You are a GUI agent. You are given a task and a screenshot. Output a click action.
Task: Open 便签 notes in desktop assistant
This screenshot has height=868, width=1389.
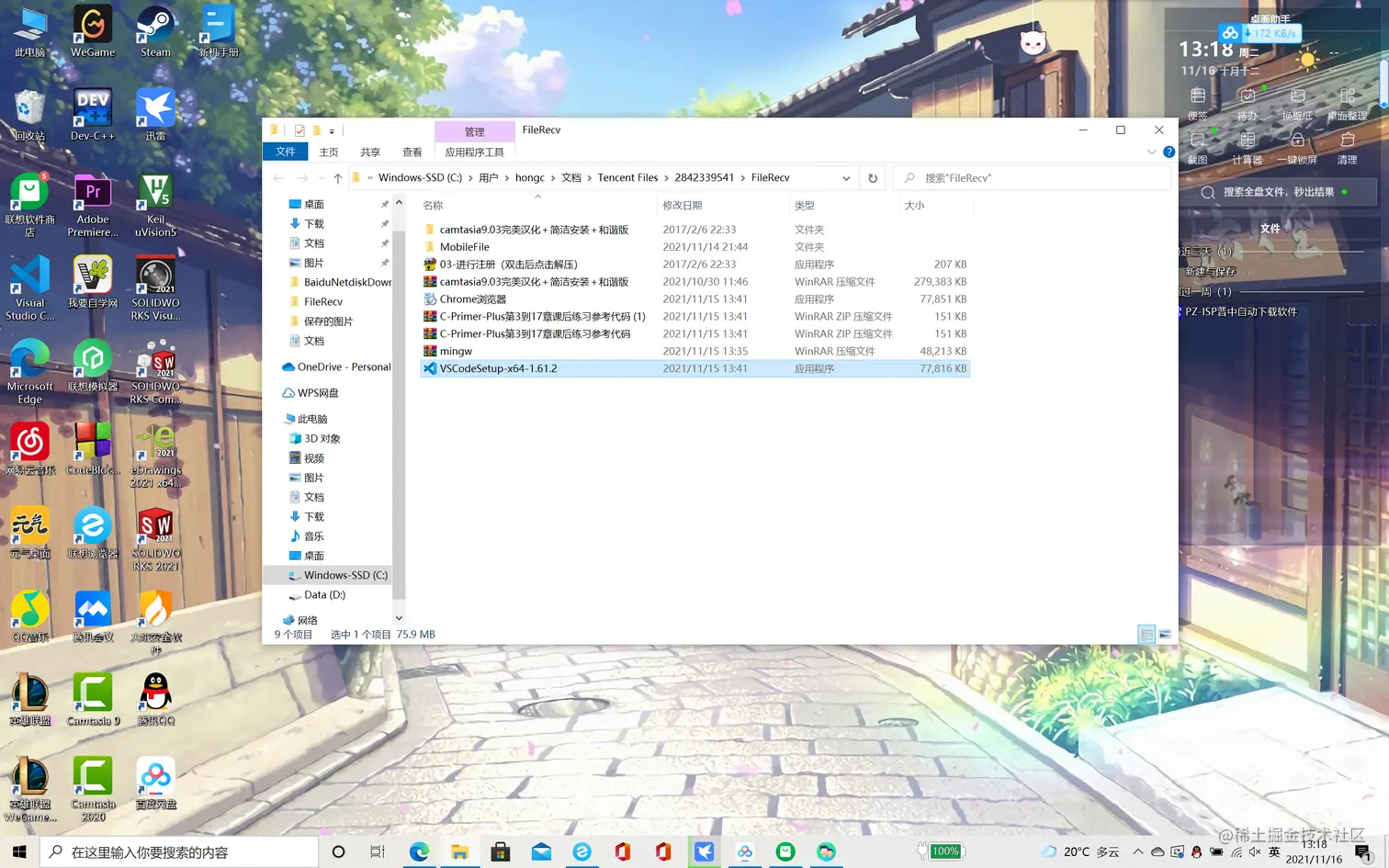click(x=1197, y=104)
